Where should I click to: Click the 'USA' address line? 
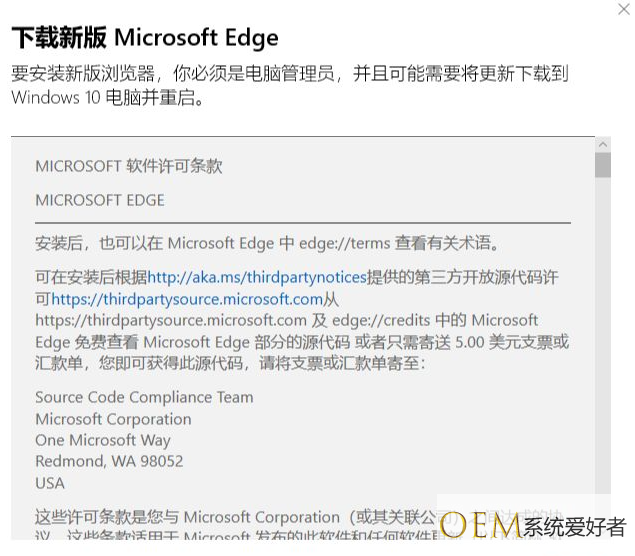50,483
